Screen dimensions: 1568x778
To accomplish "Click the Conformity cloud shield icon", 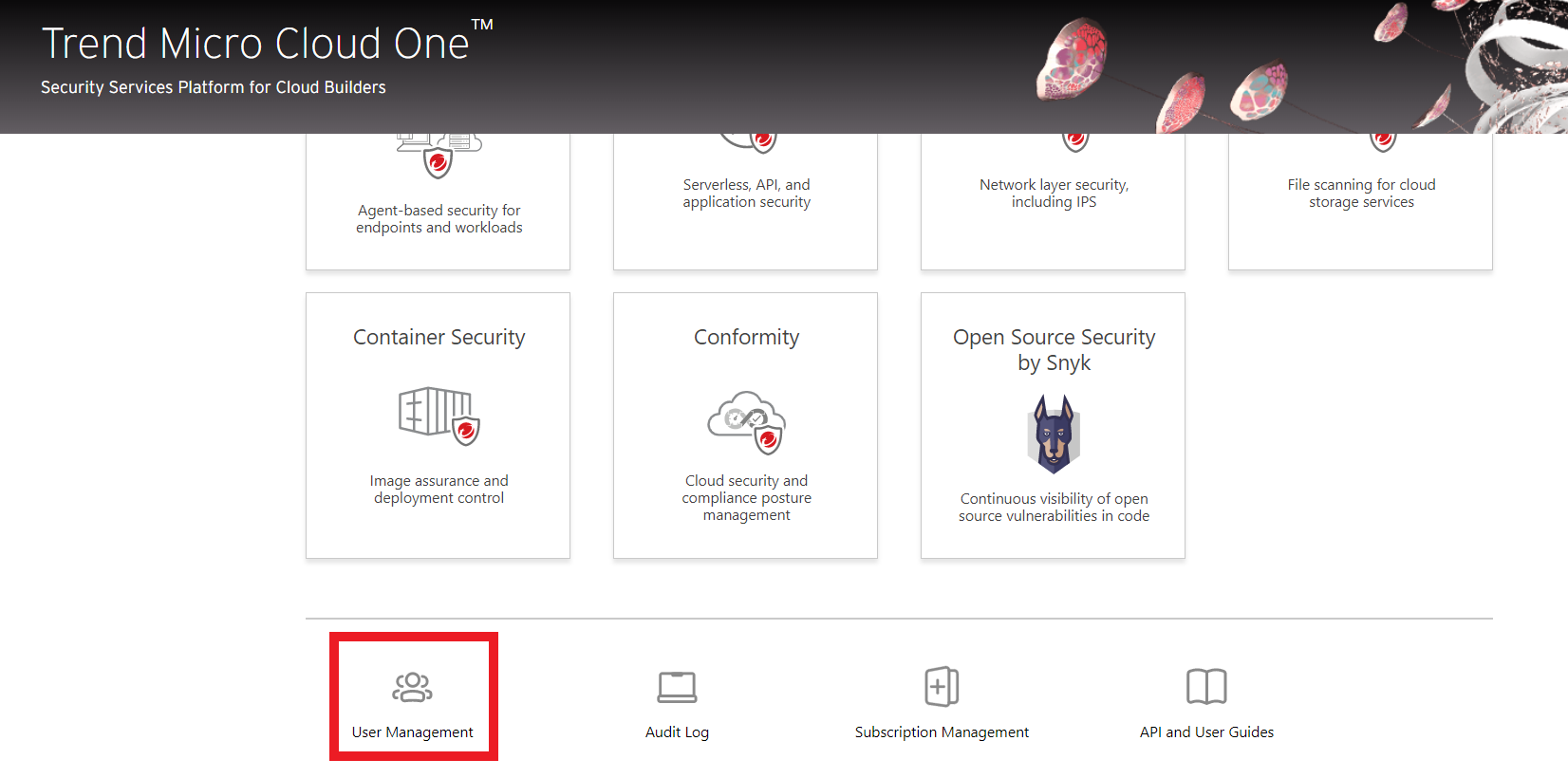I will pos(746,422).
